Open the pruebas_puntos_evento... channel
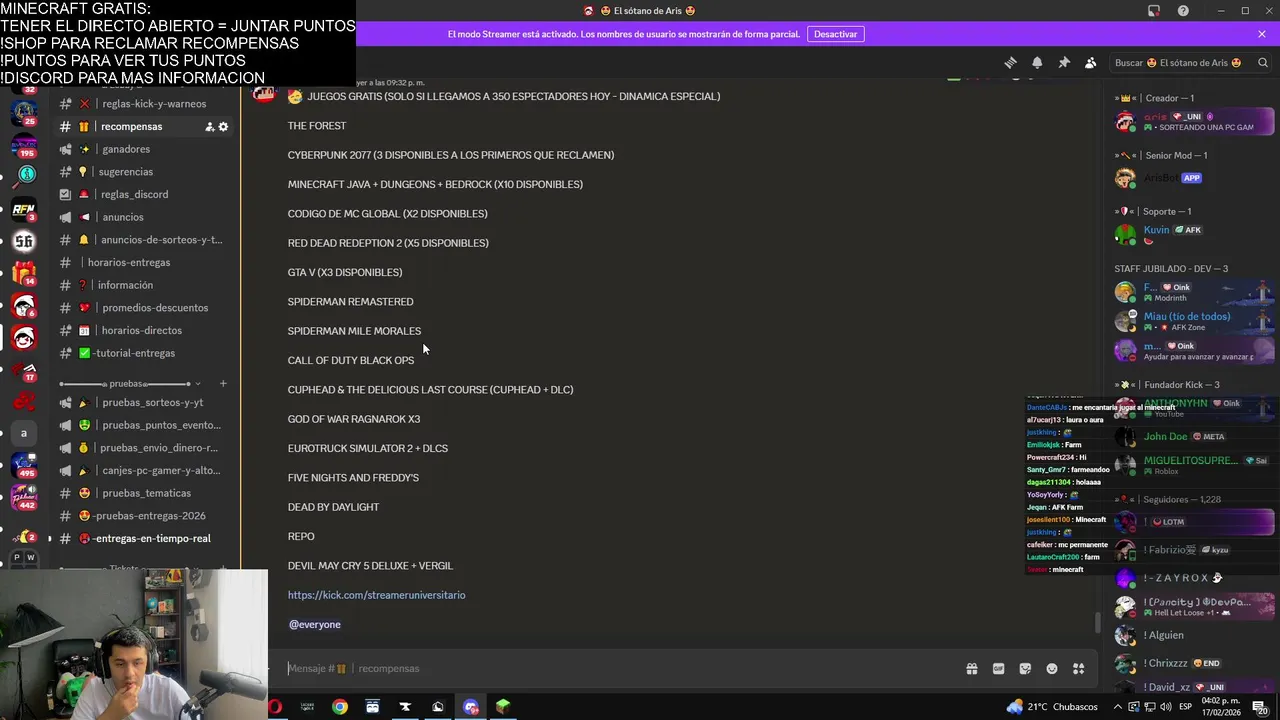The height and width of the screenshot is (720, 1280). pos(144,425)
